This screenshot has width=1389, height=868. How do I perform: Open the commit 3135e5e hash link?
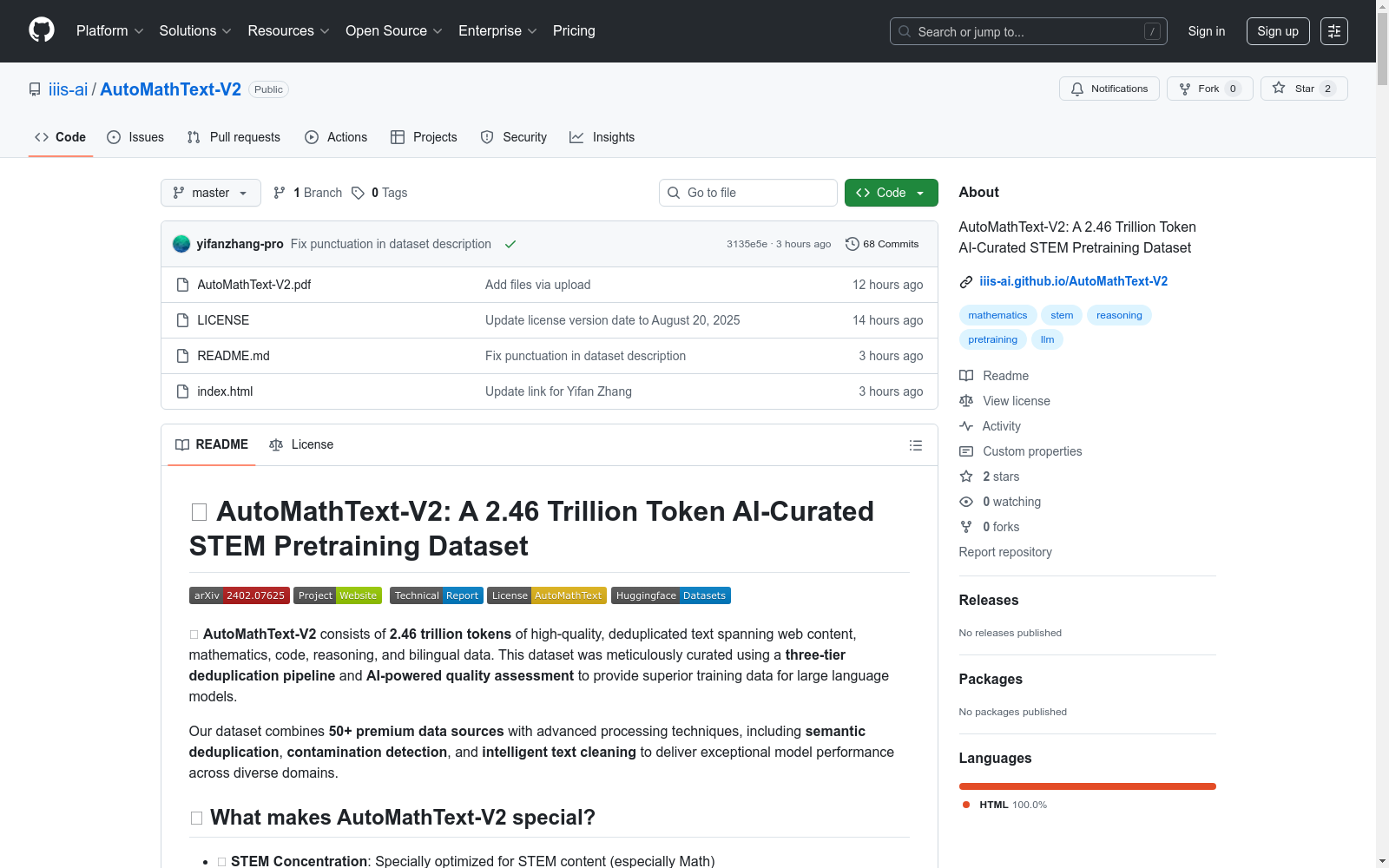pos(747,244)
